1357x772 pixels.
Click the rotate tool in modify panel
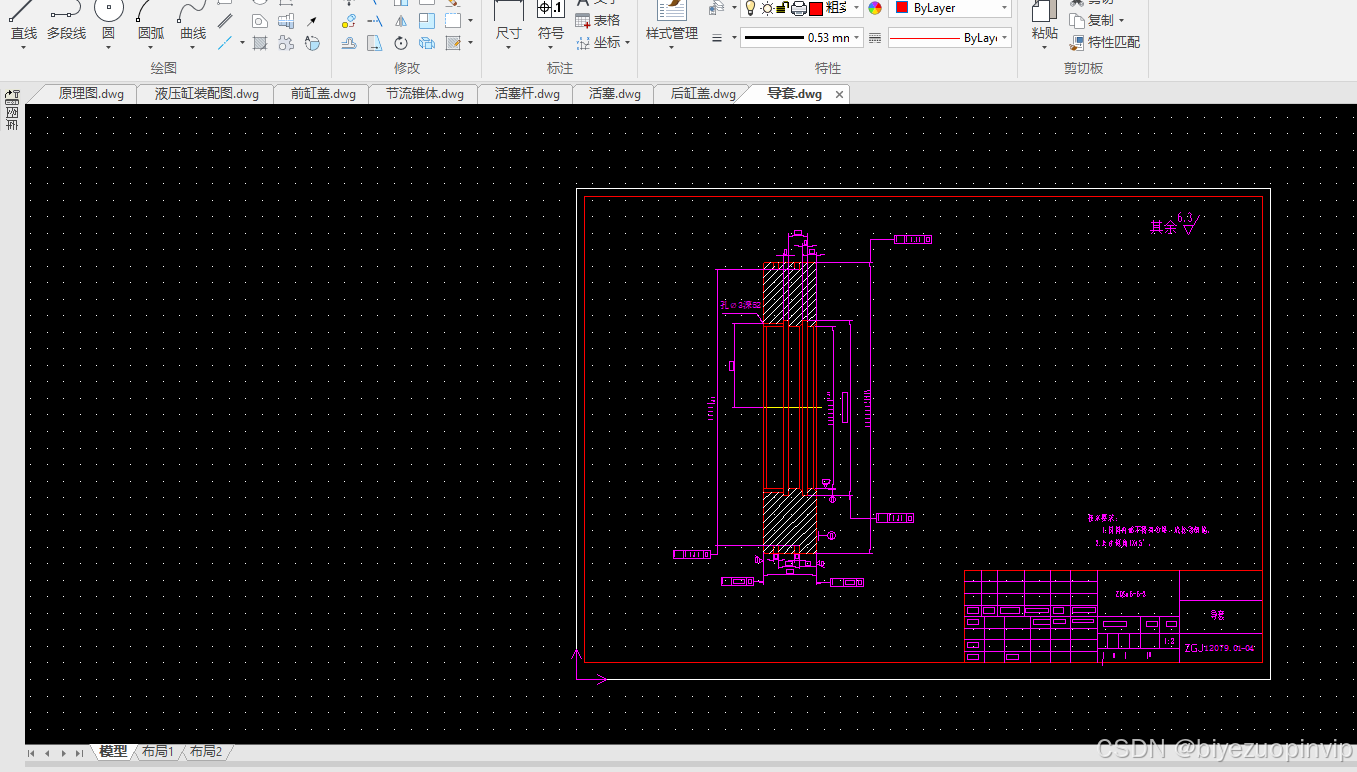(x=401, y=43)
